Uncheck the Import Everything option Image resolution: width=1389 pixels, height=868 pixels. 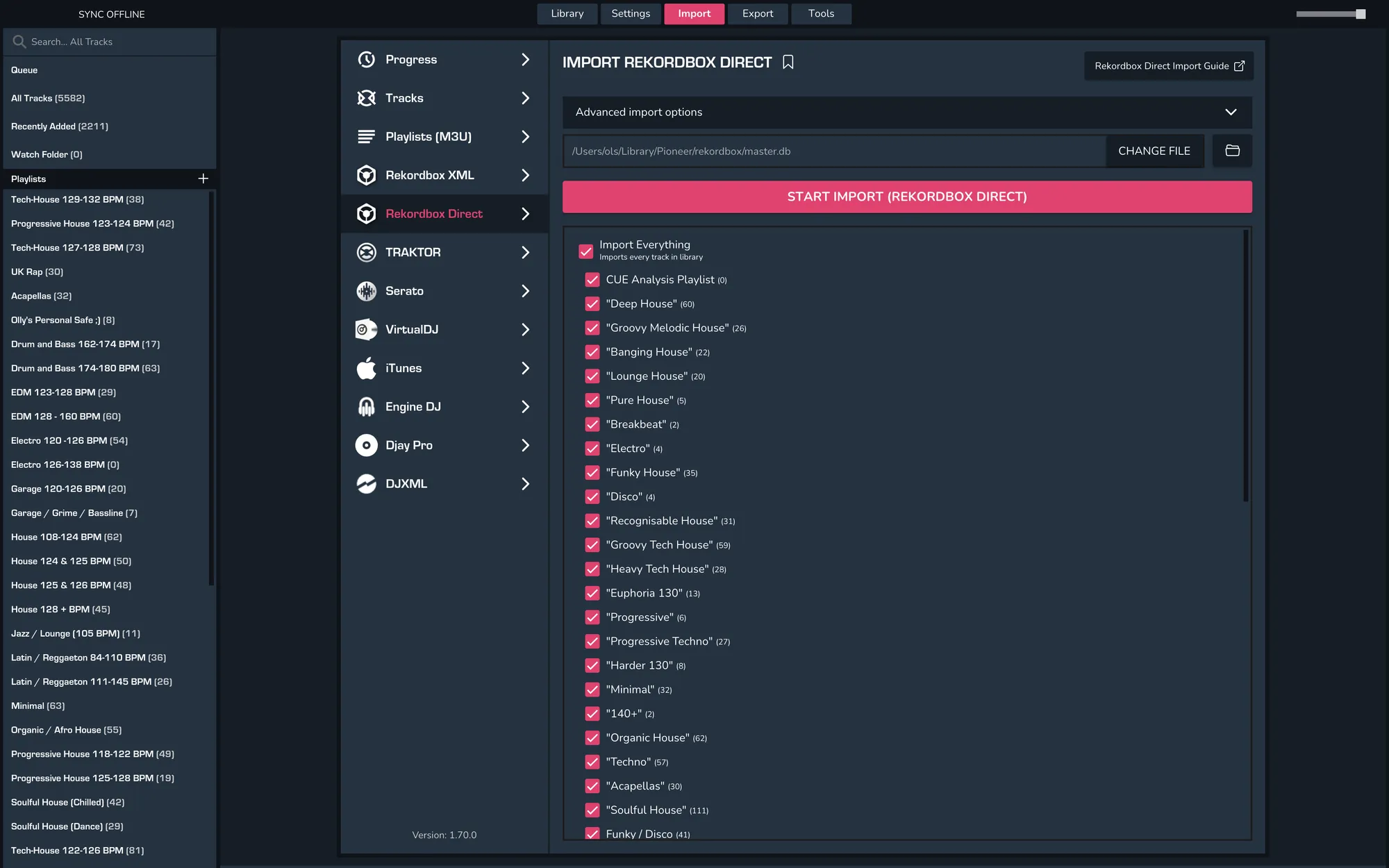pos(585,251)
